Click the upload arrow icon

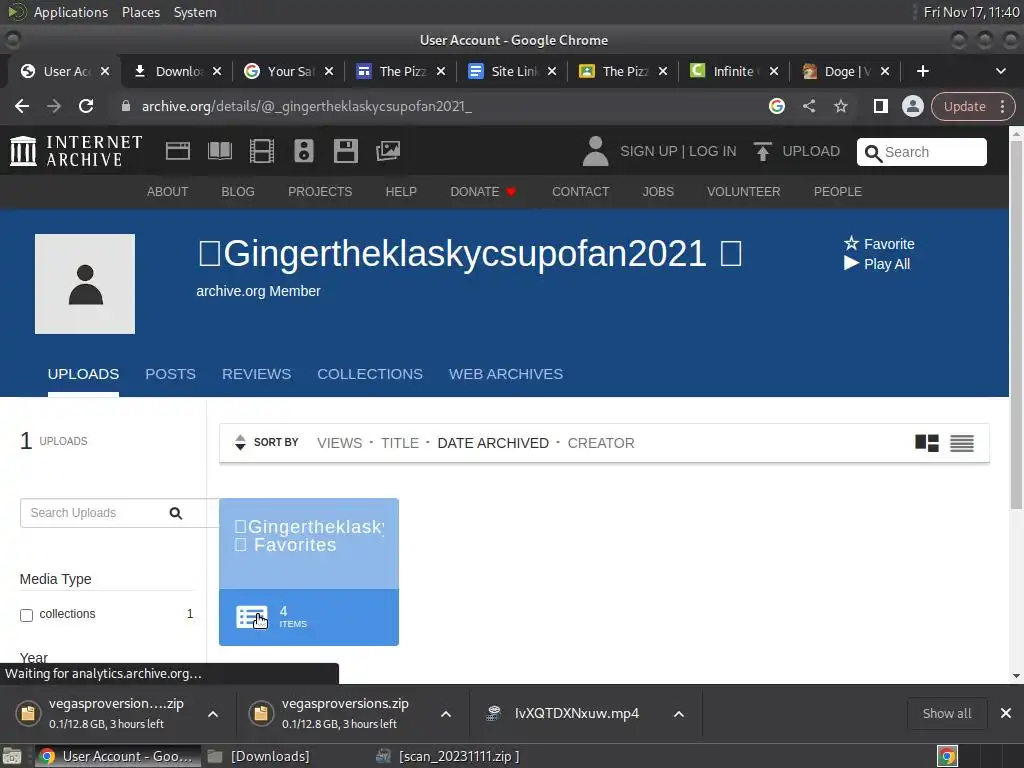pyautogui.click(x=762, y=151)
